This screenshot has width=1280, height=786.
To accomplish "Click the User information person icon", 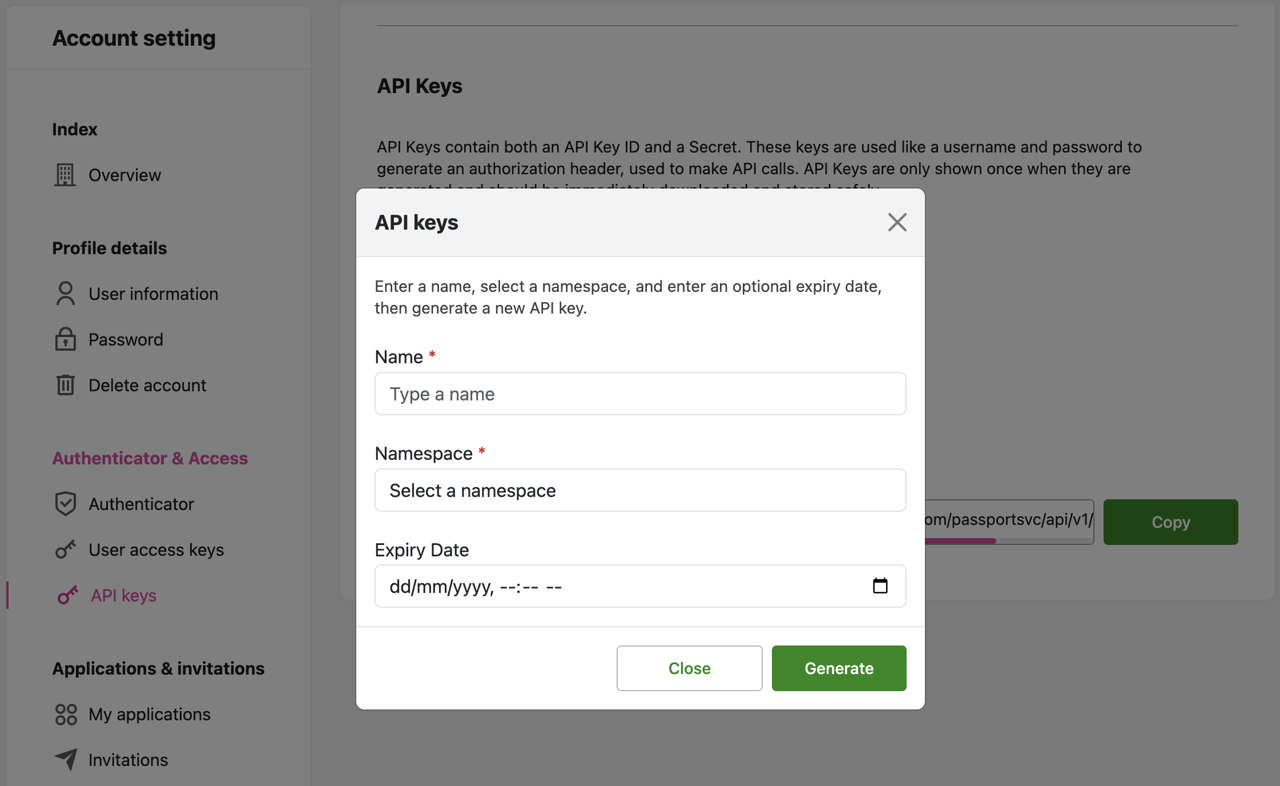I will 65,294.
